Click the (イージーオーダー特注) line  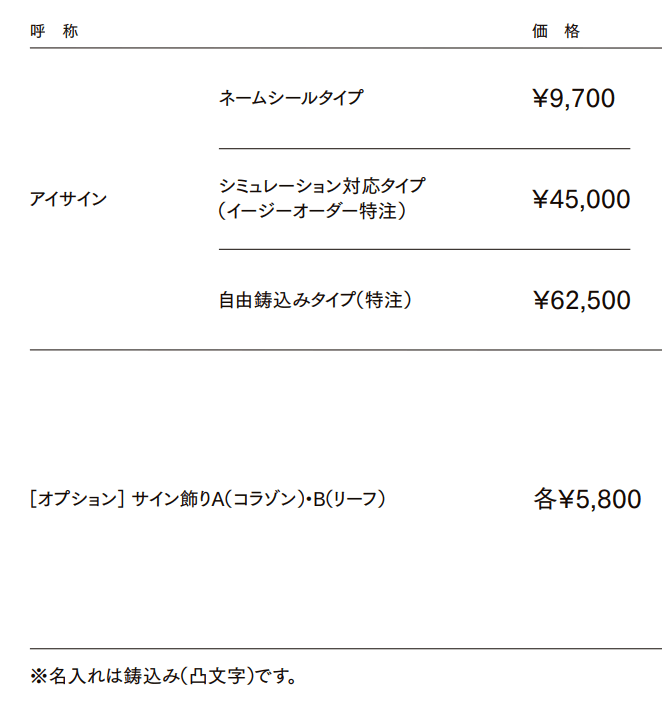tap(313, 211)
